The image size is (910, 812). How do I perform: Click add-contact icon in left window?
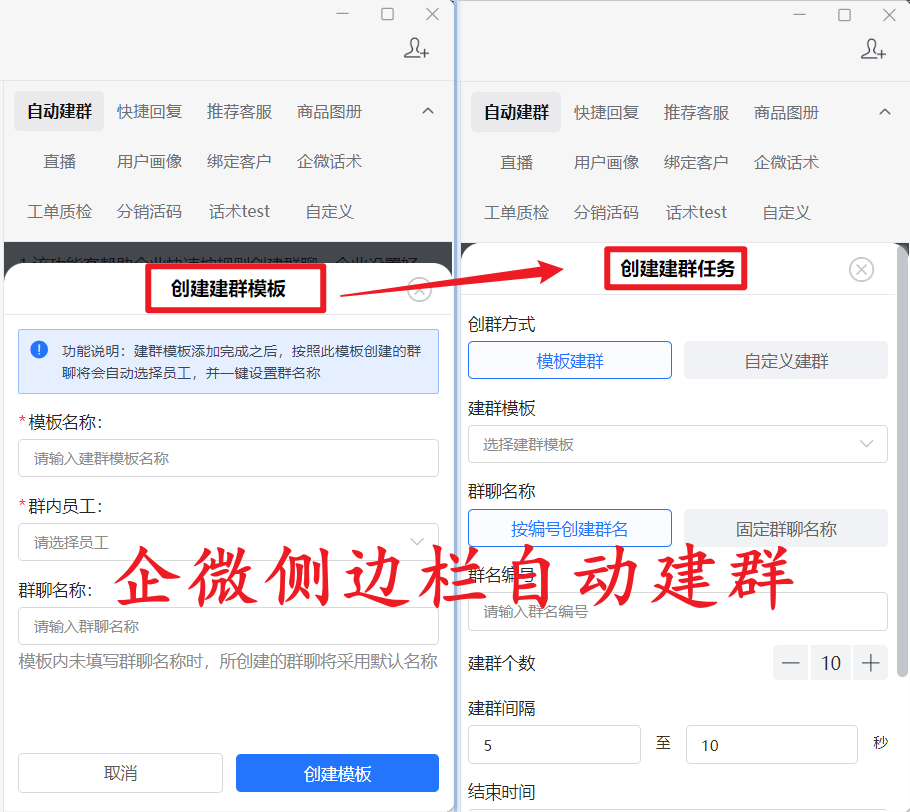tap(416, 49)
